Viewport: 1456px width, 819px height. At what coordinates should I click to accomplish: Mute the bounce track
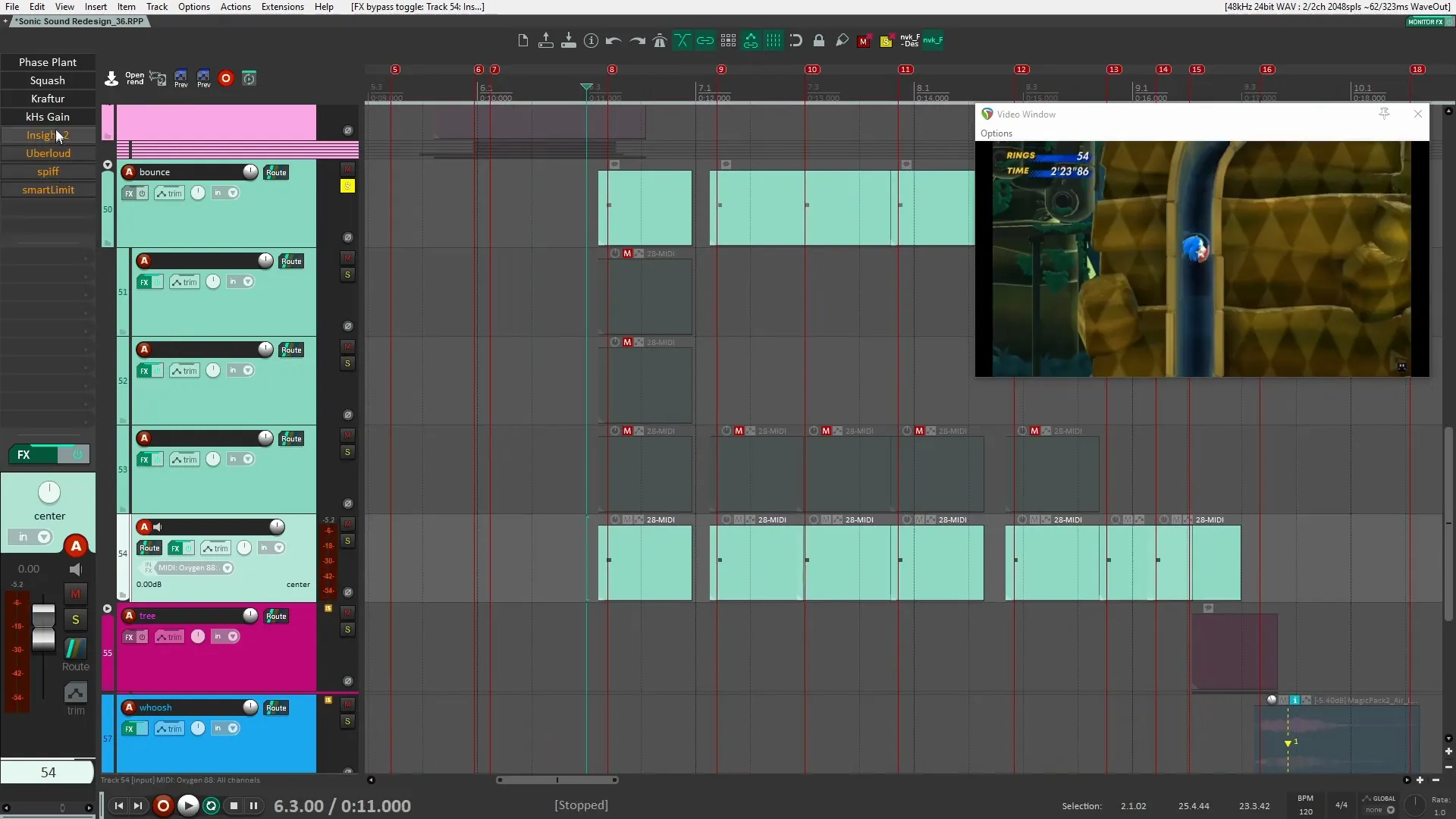[347, 169]
